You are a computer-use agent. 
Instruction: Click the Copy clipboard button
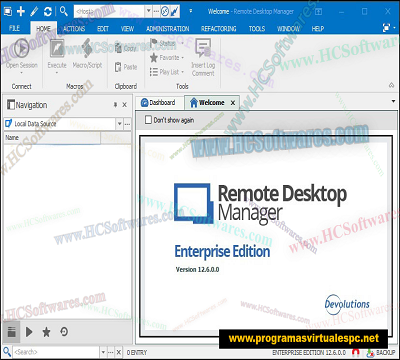click(x=126, y=48)
